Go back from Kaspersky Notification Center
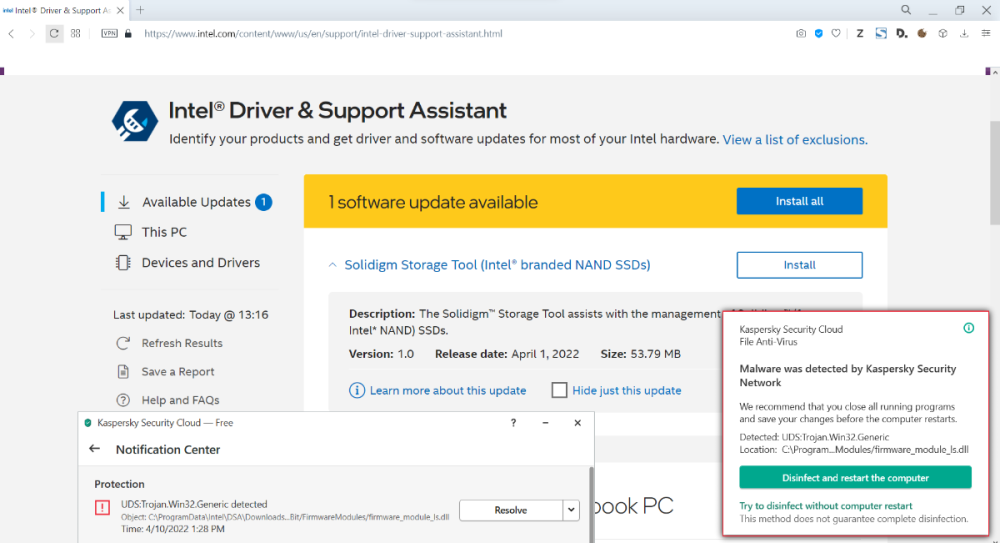Viewport: 1000px width, 543px height. 94,449
